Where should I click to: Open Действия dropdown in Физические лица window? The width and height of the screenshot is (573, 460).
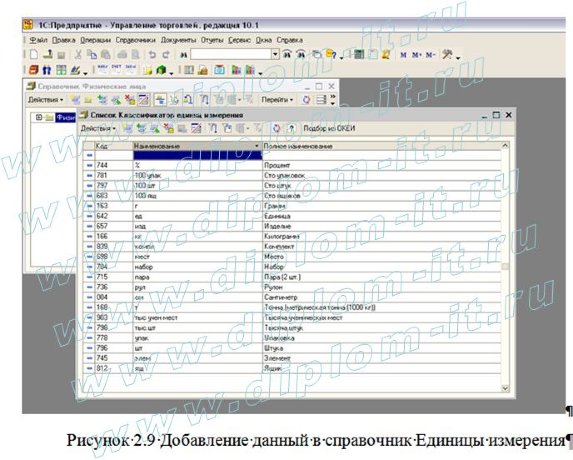click(x=46, y=99)
